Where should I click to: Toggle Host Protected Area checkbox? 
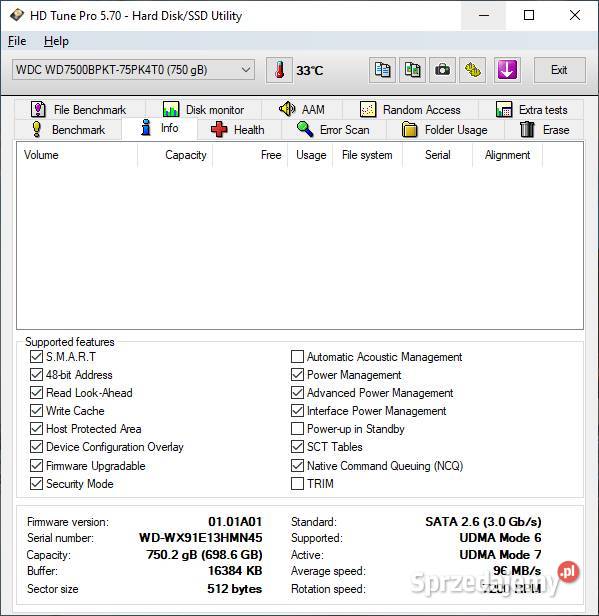click(x=36, y=429)
